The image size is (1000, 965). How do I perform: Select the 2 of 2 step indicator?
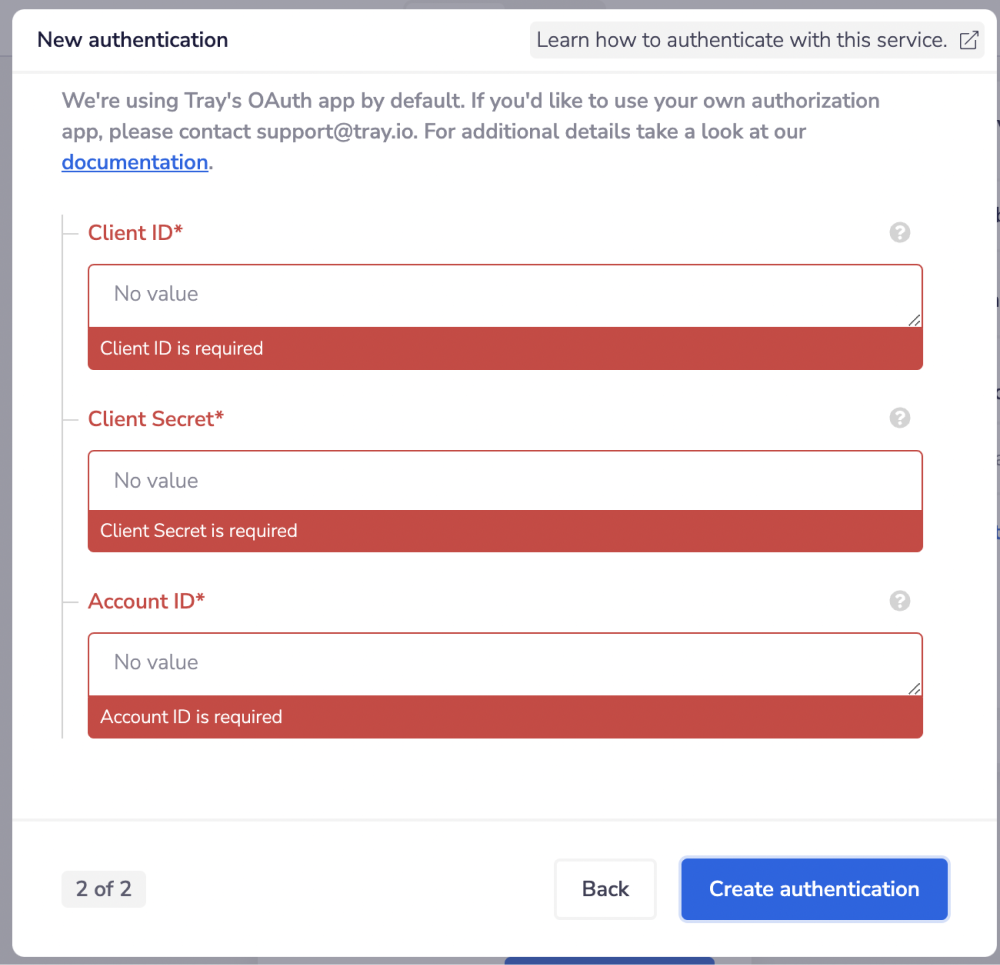(x=103, y=889)
